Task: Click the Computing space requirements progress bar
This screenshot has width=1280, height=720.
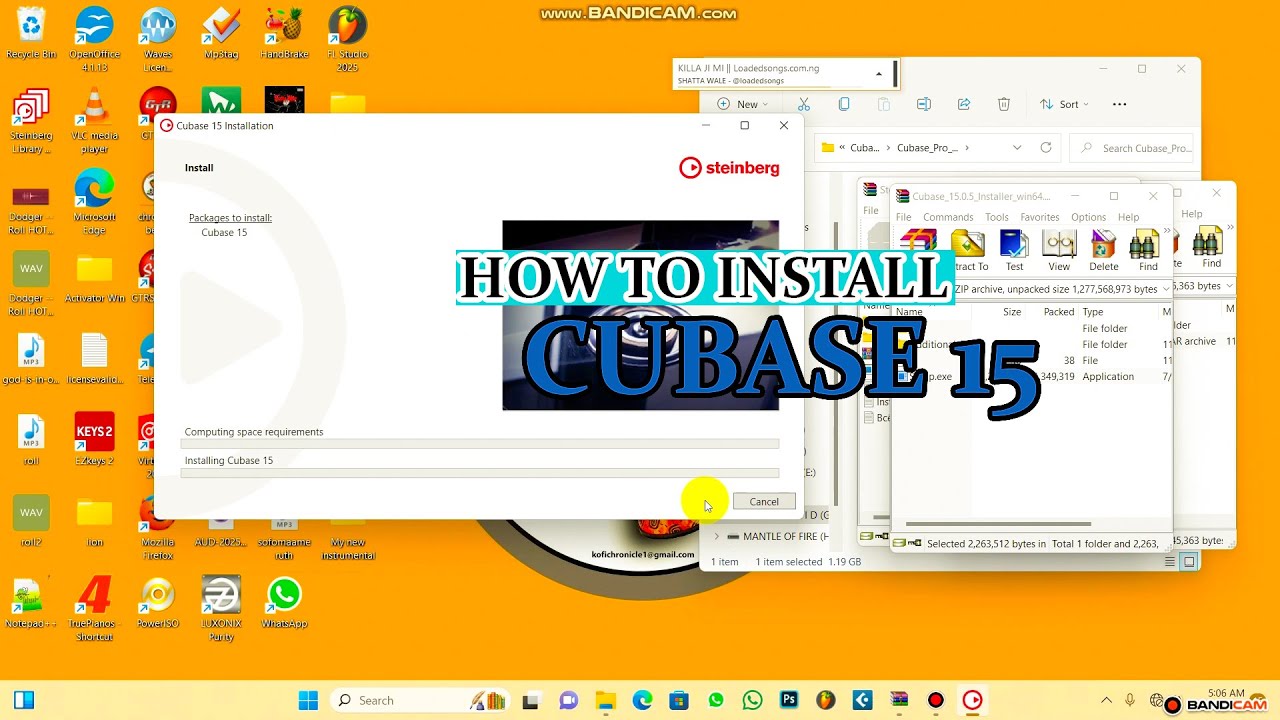Action: point(480,444)
